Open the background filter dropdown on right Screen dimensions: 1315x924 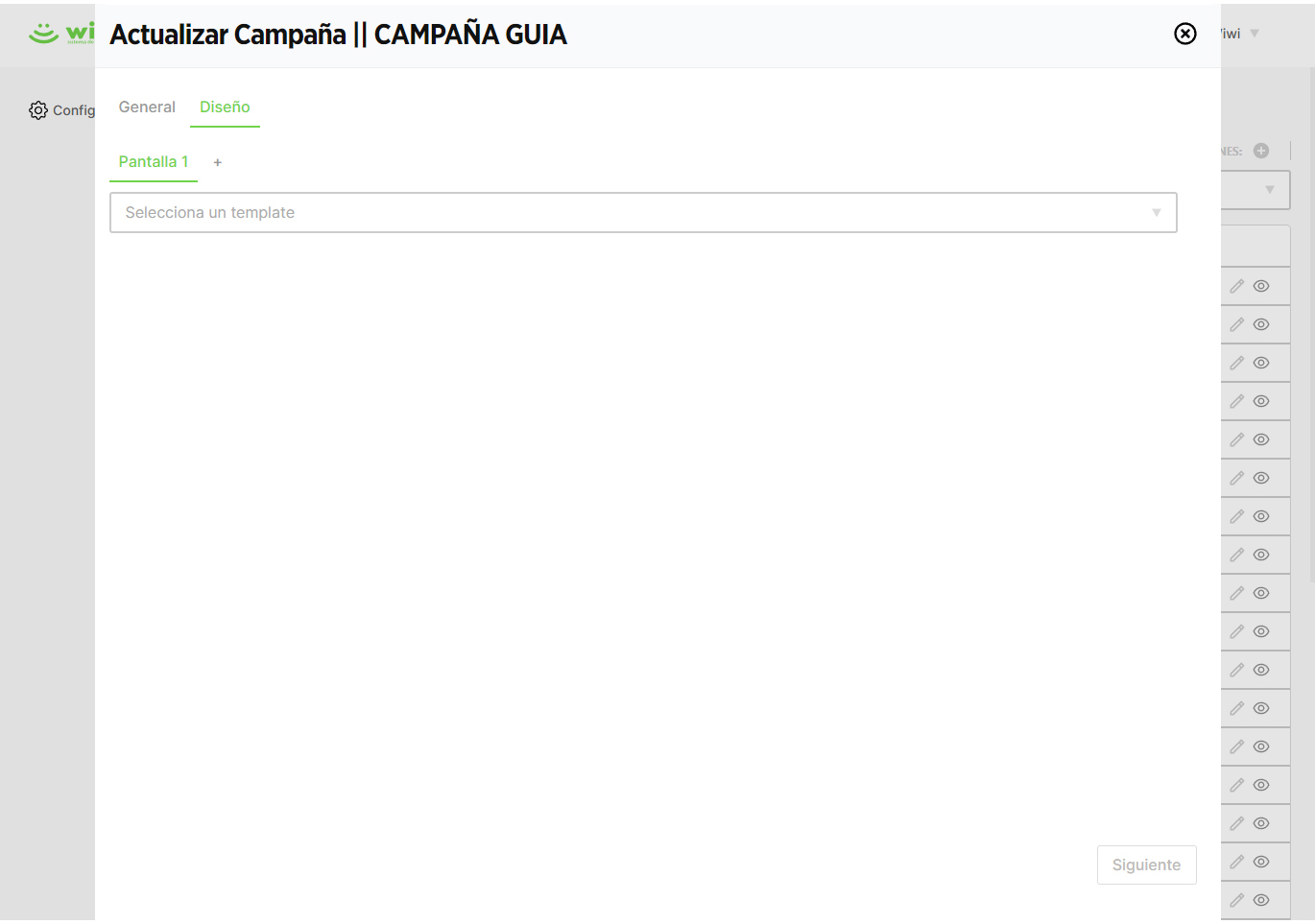point(1255,190)
